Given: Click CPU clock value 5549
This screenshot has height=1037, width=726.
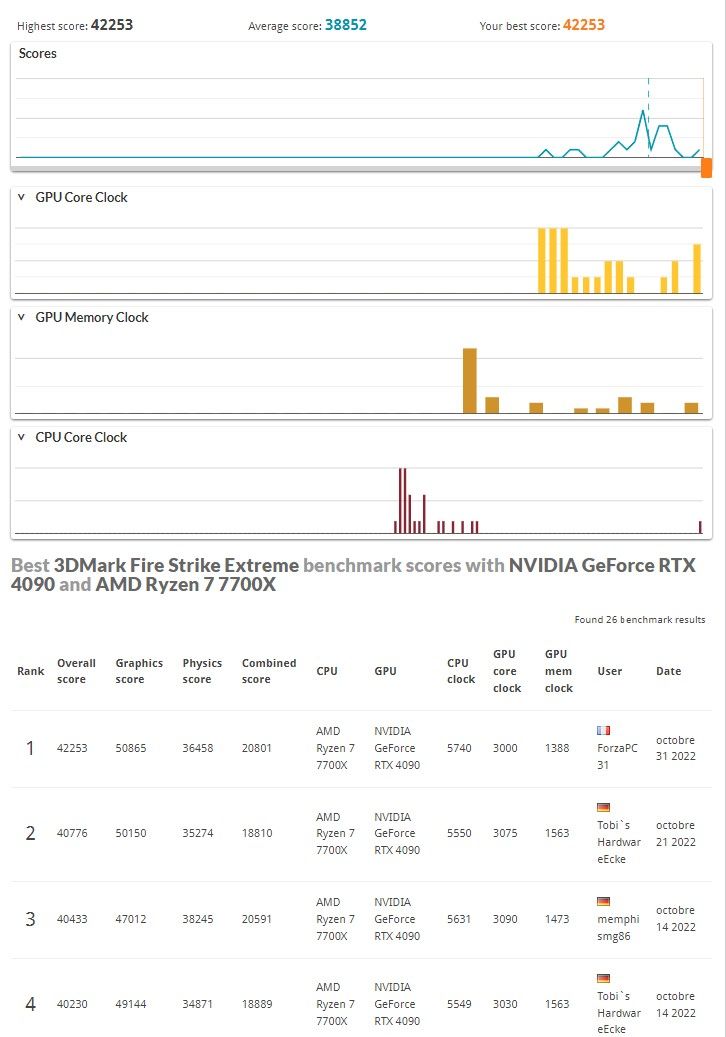Looking at the screenshot, I should tap(459, 1003).
